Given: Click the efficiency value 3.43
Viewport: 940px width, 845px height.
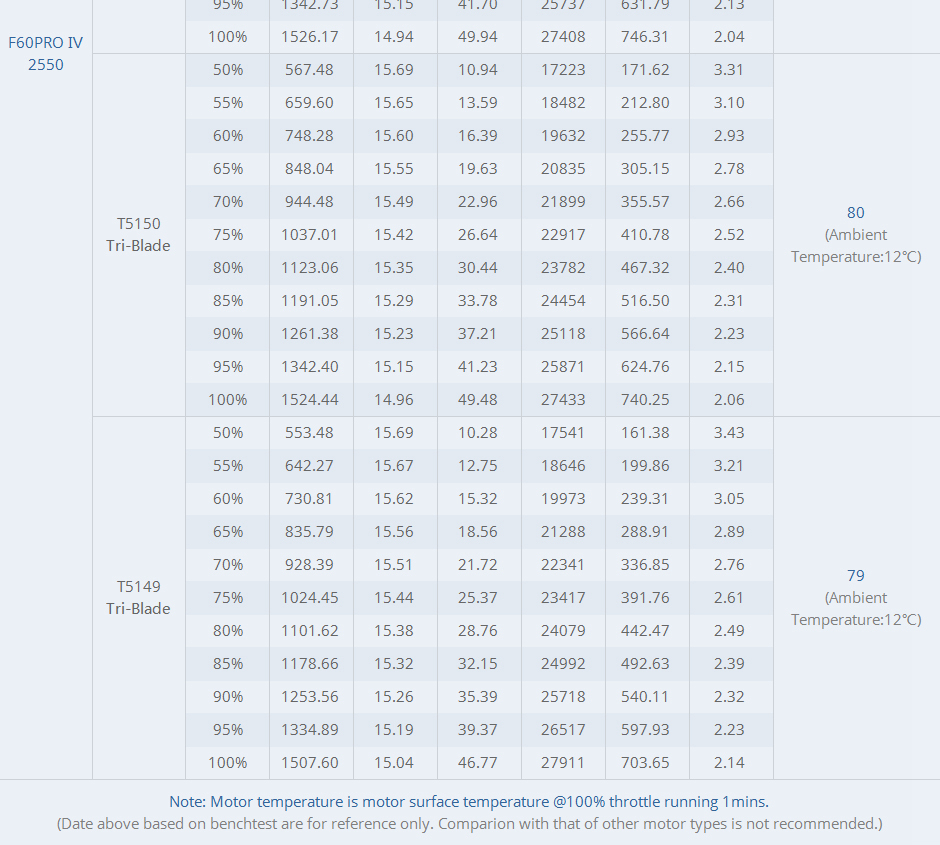Looking at the screenshot, I should coord(730,433).
